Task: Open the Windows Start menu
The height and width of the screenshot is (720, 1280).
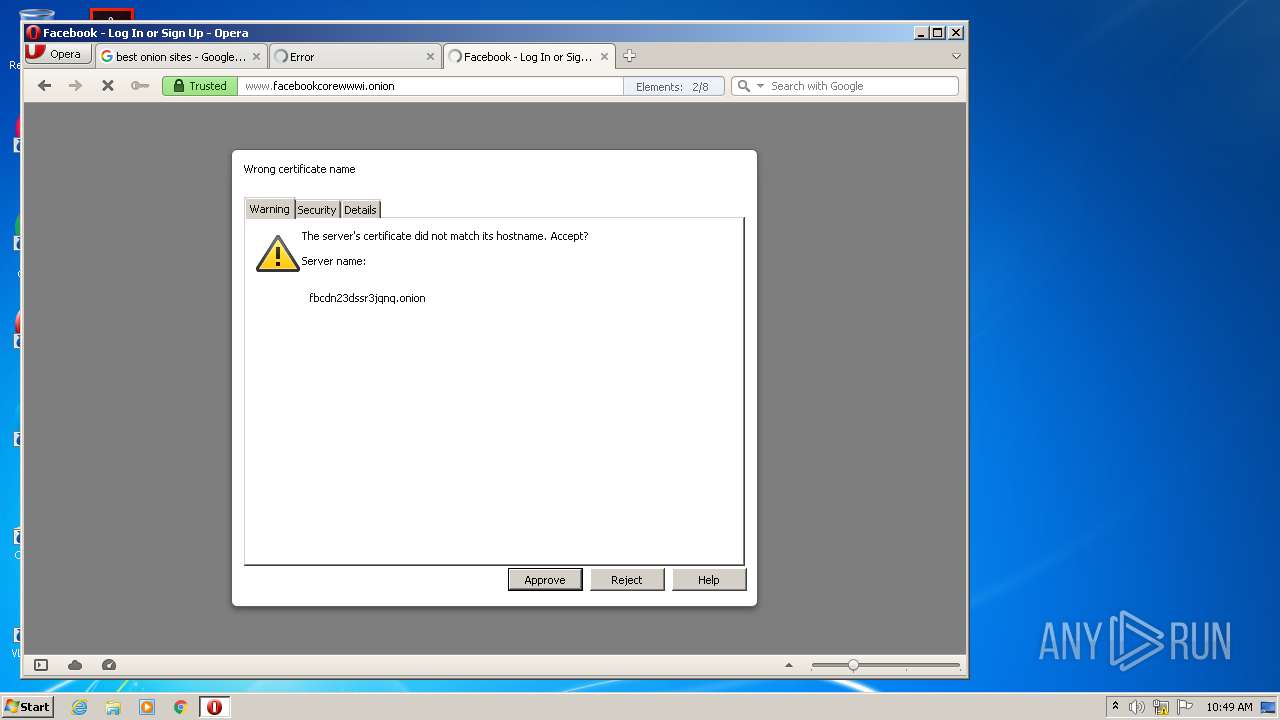Action: [x=27, y=707]
